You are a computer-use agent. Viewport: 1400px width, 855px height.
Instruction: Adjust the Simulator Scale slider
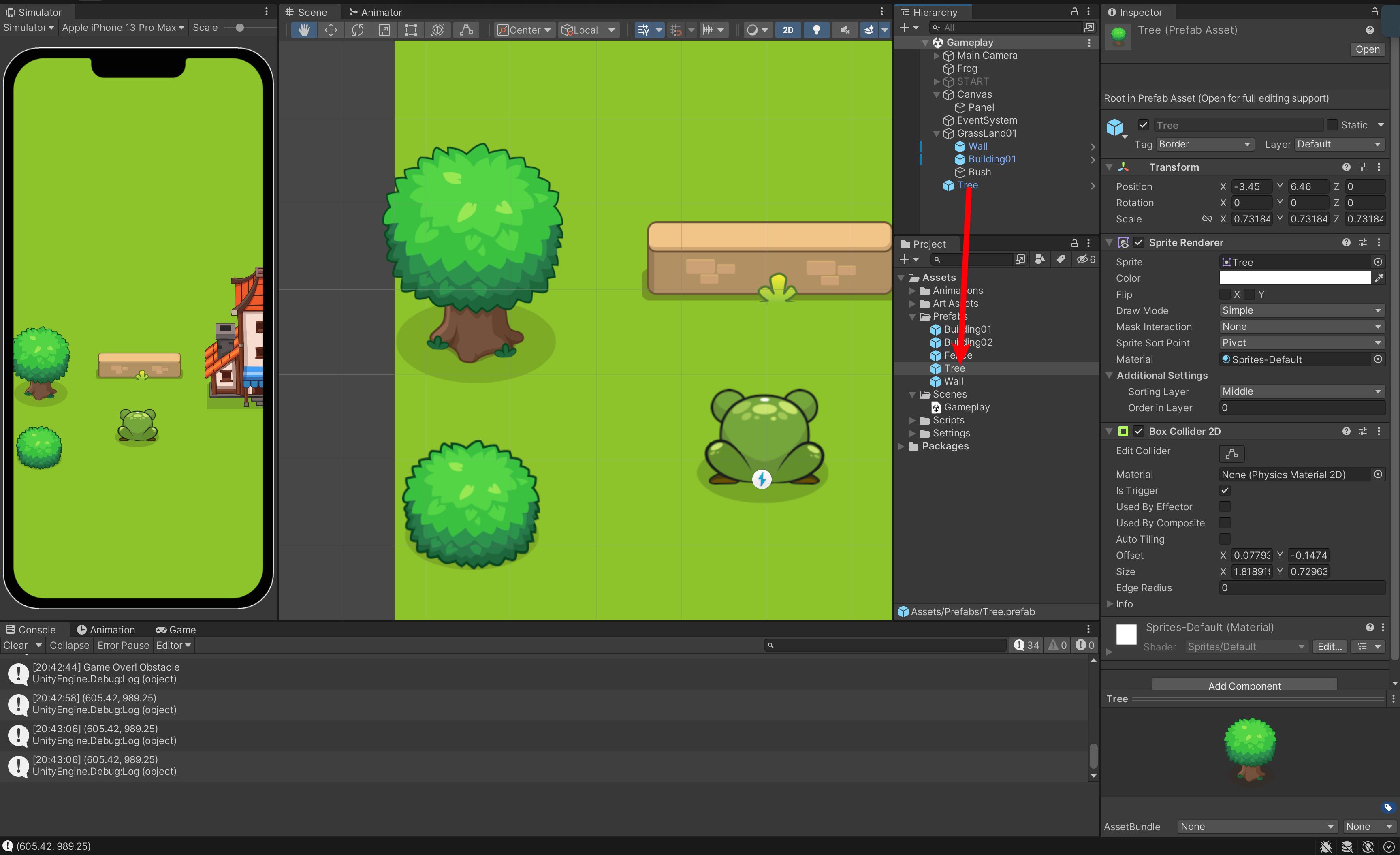pyautogui.click(x=240, y=27)
